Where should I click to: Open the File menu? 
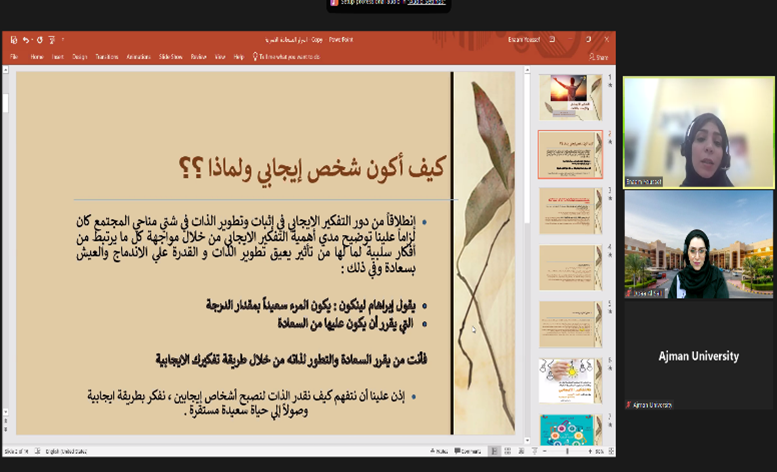click(14, 57)
